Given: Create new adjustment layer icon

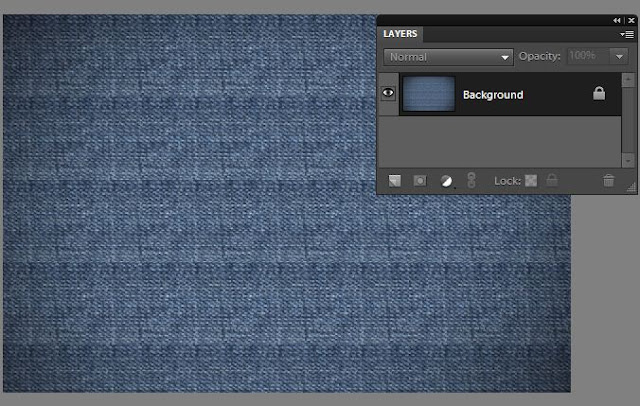Looking at the screenshot, I should coord(447,181).
